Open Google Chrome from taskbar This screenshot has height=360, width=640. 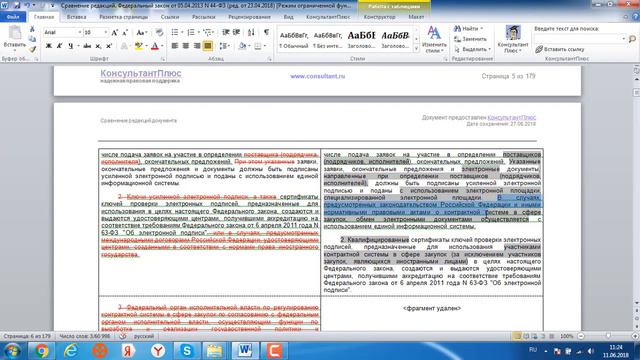tap(41, 350)
